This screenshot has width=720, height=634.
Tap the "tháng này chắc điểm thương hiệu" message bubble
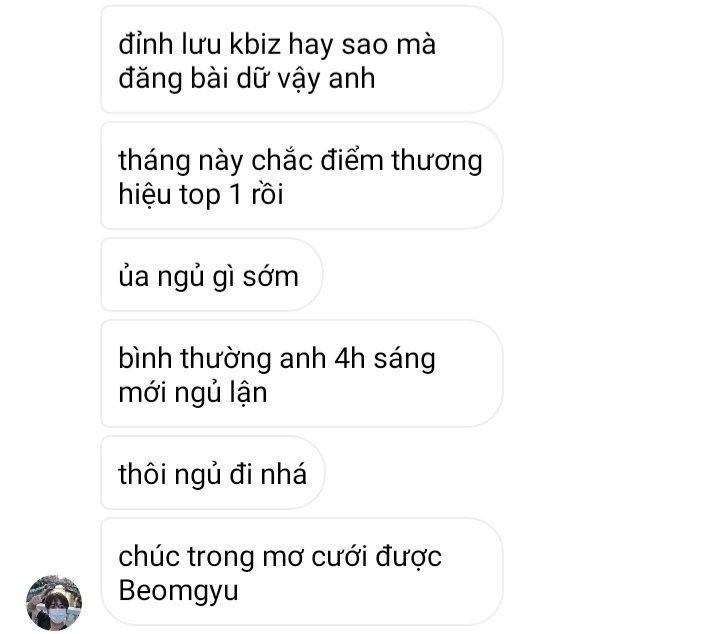click(301, 175)
